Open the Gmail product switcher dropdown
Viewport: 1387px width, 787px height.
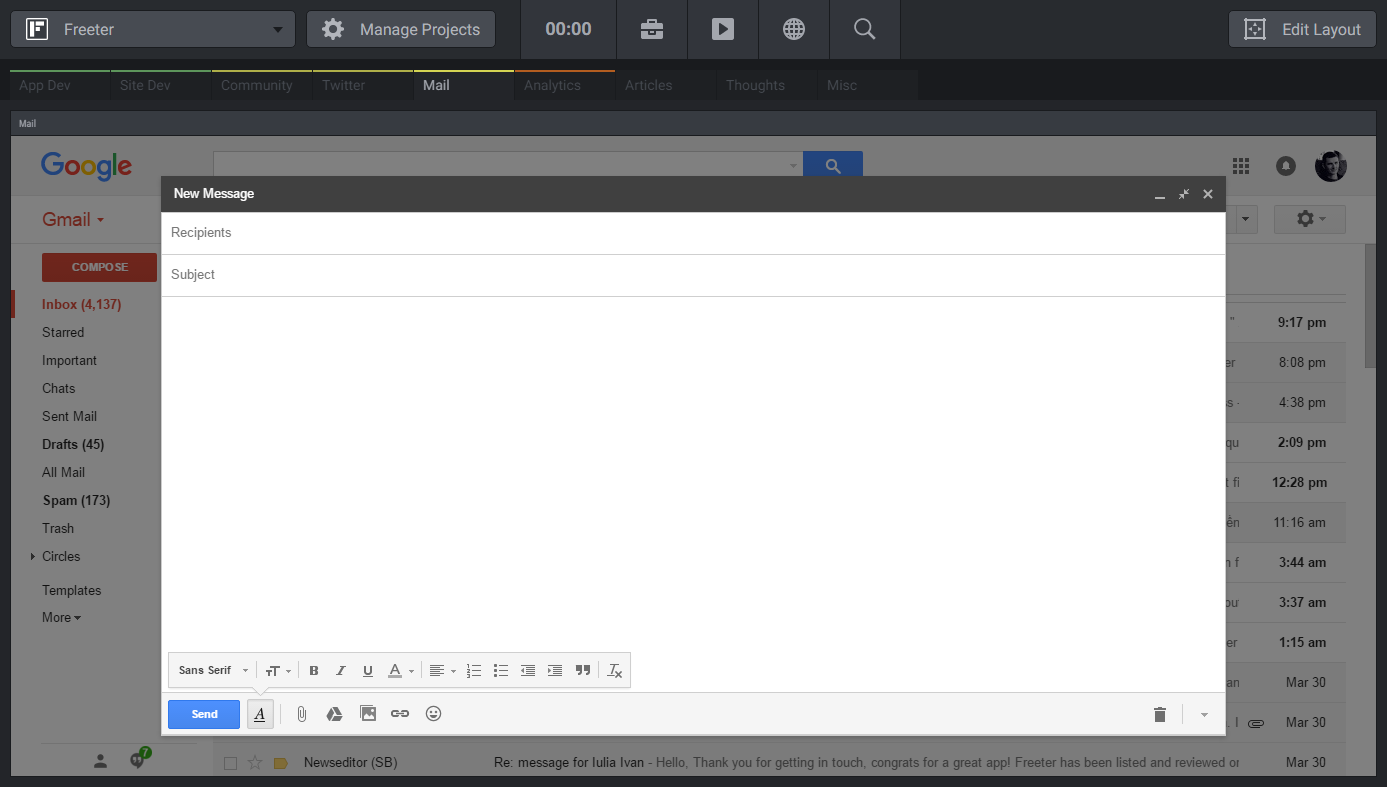tap(74, 220)
